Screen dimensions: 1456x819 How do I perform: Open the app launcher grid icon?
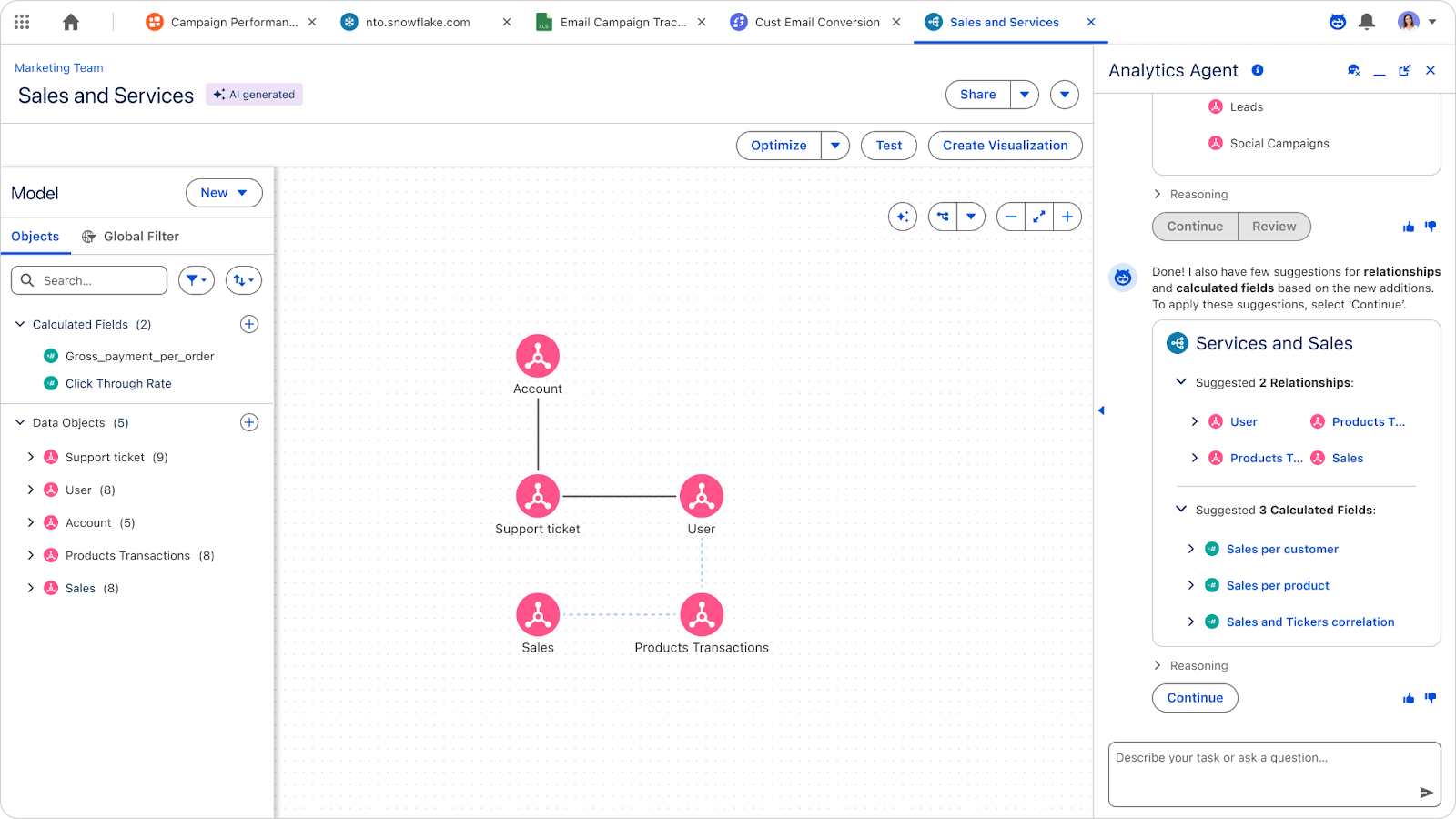tap(22, 22)
